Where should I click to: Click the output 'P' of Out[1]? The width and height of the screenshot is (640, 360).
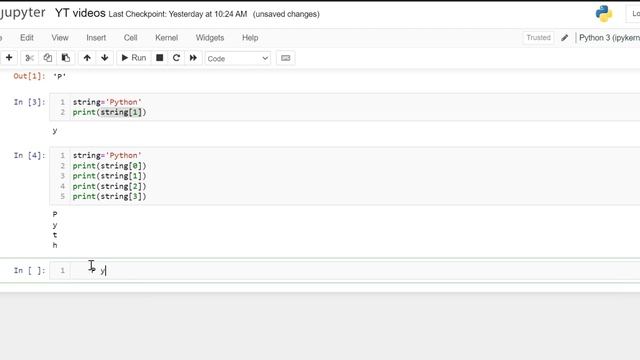point(60,76)
